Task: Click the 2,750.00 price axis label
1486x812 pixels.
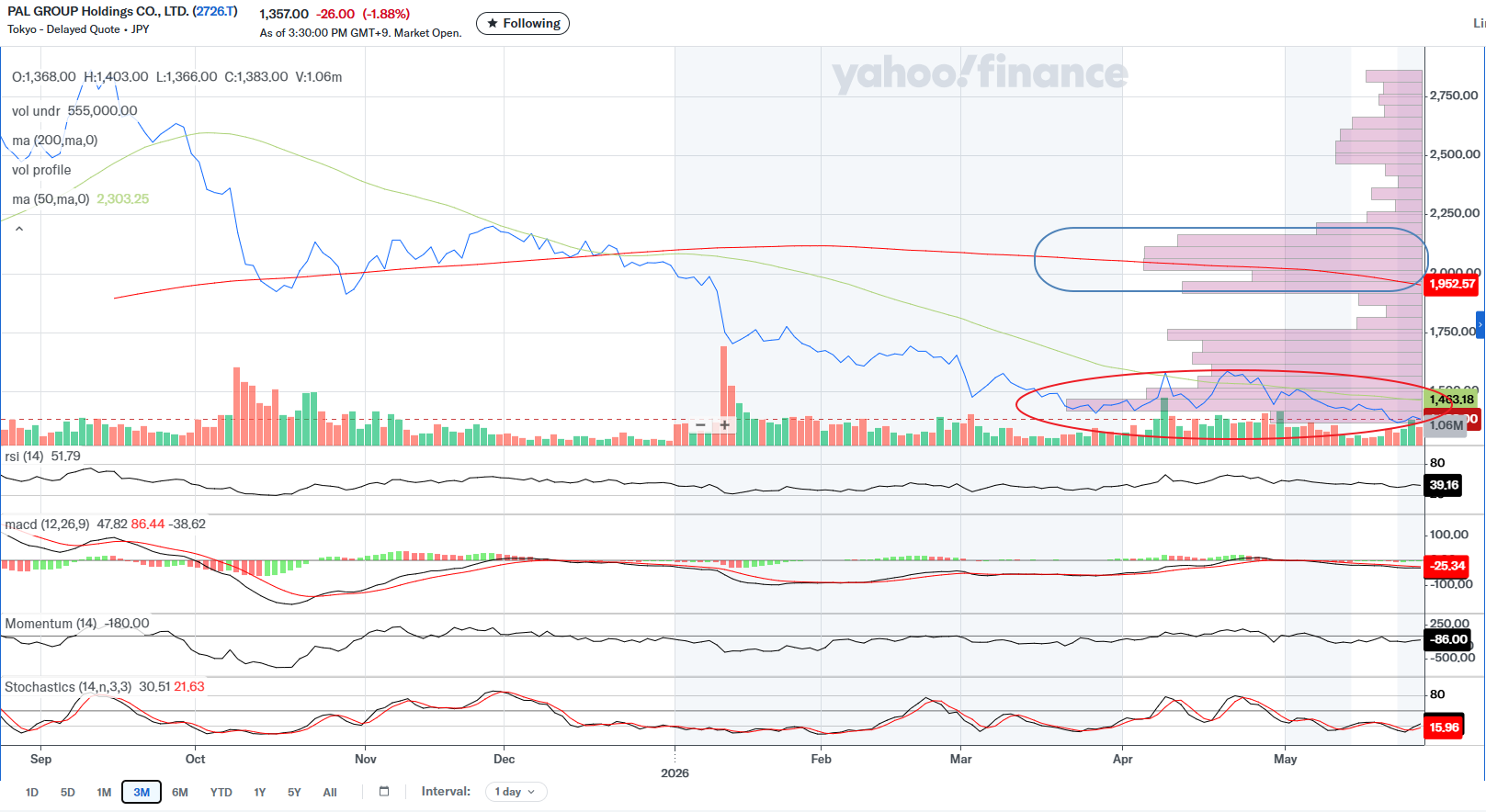Action: [x=1454, y=96]
